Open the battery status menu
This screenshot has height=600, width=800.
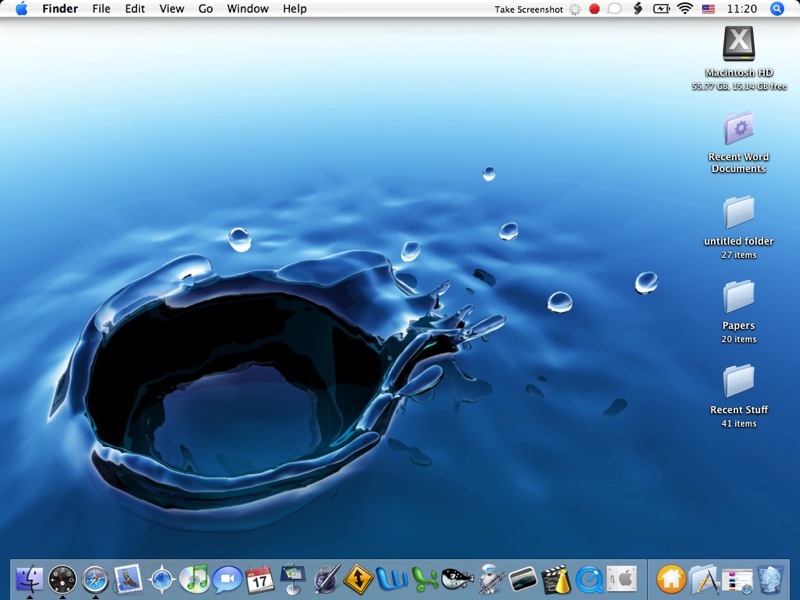tap(661, 9)
